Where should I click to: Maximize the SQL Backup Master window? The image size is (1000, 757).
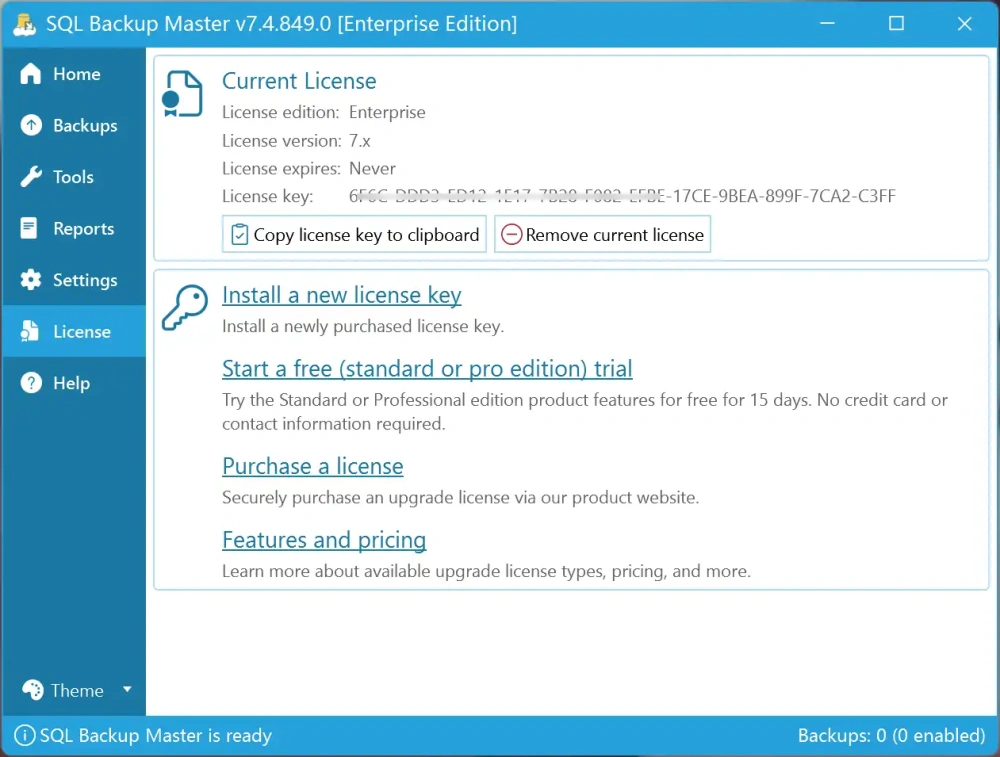coord(896,24)
